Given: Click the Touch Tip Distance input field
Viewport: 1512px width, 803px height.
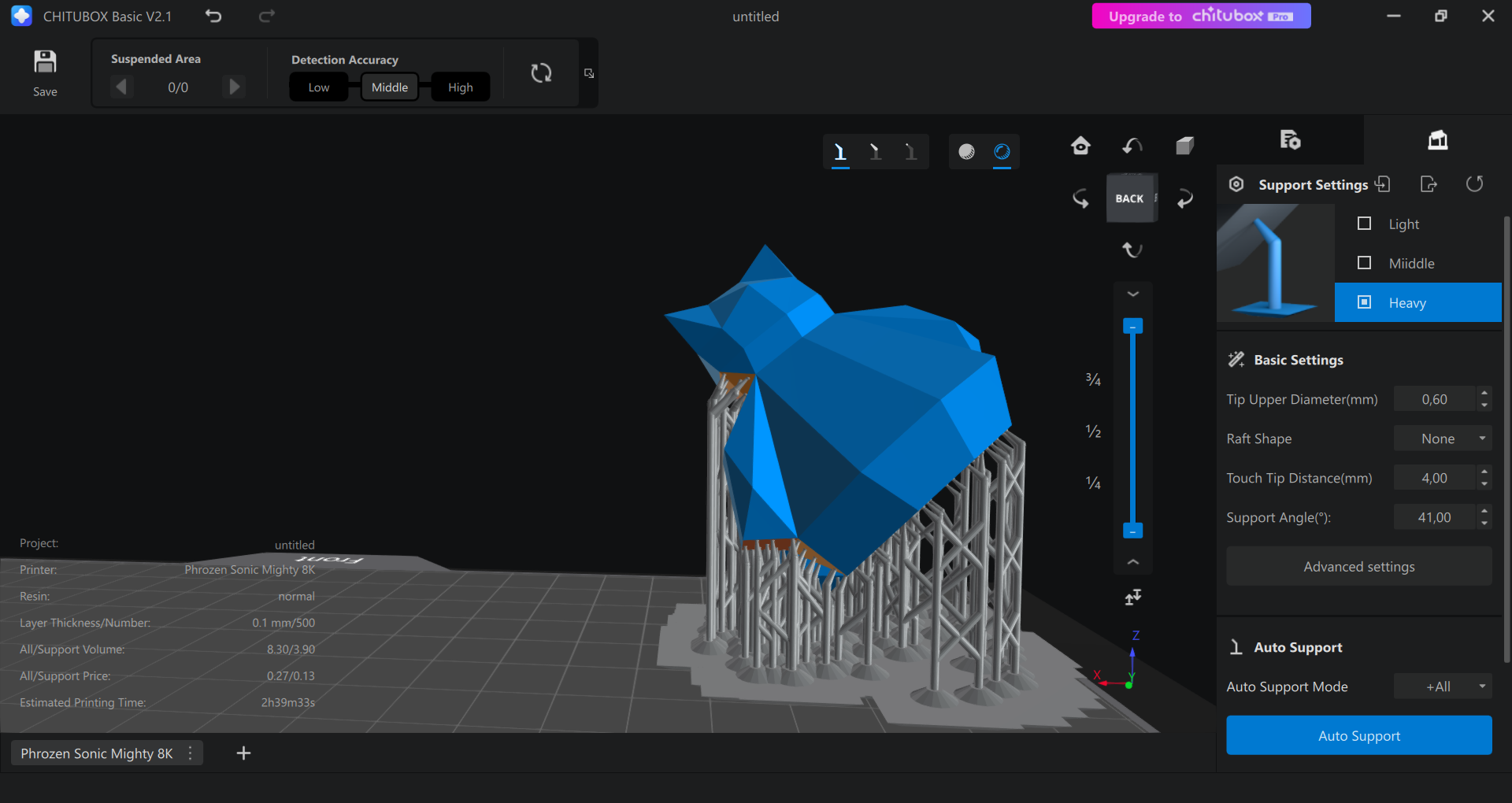Looking at the screenshot, I should pyautogui.click(x=1434, y=478).
